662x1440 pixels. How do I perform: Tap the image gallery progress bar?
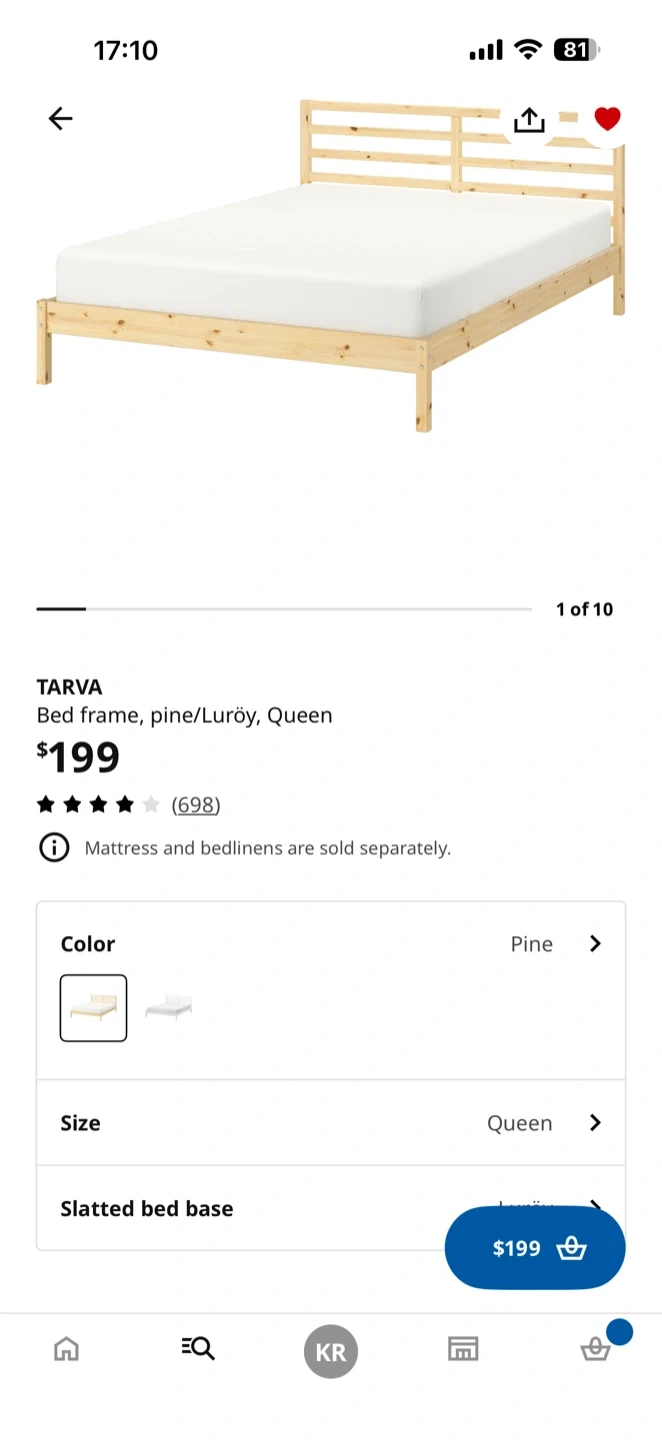pyautogui.click(x=284, y=609)
